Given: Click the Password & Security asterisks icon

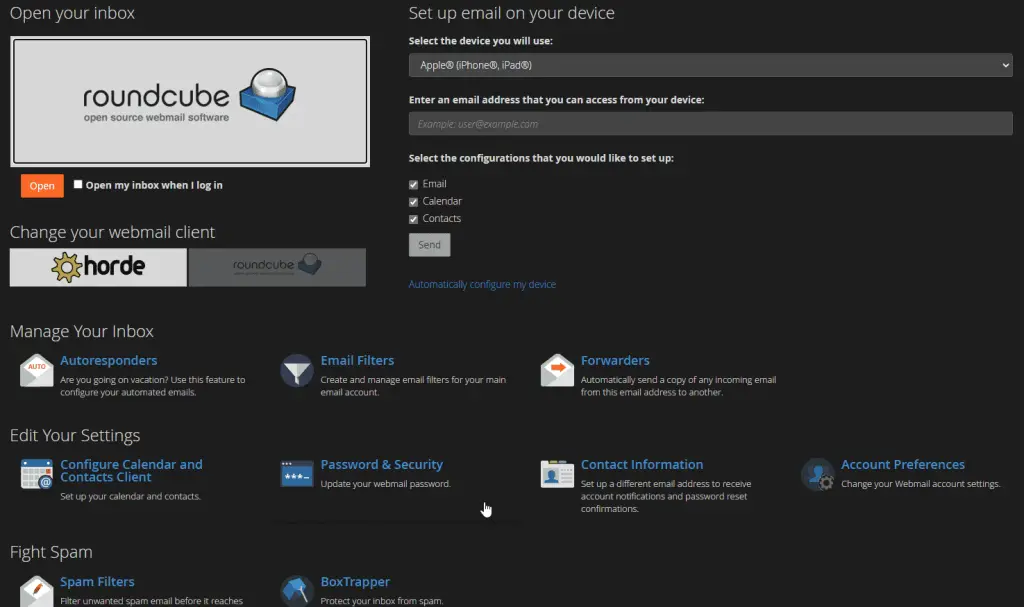Looking at the screenshot, I should [296, 474].
